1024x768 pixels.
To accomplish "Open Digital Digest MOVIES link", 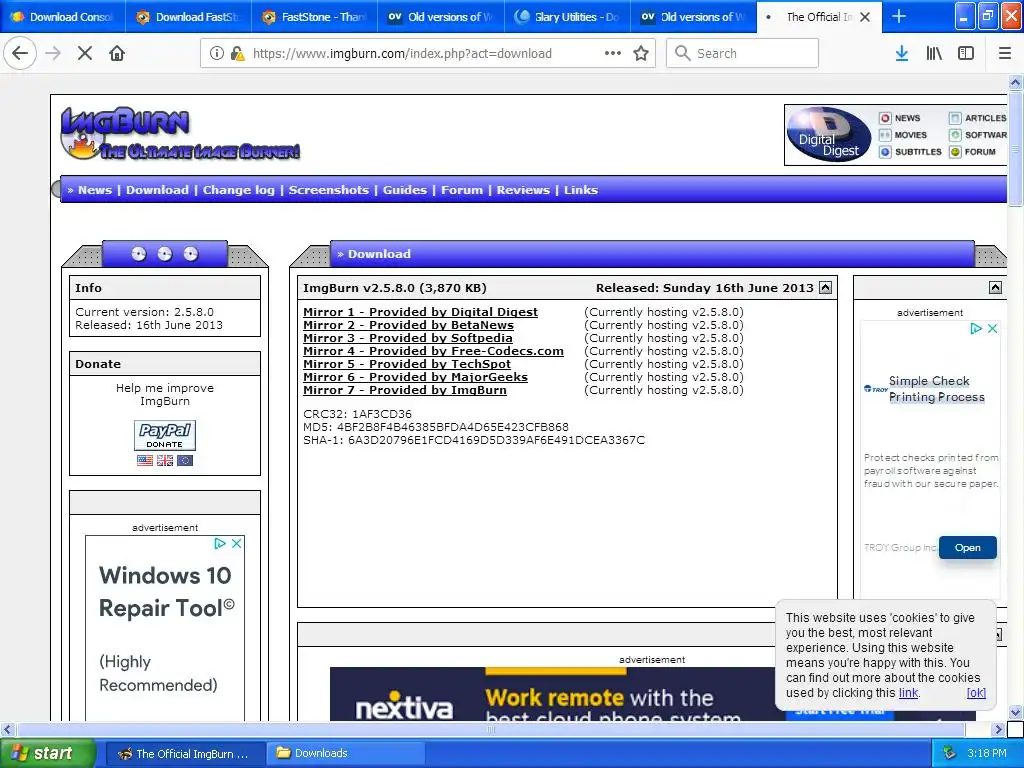I will 903,135.
